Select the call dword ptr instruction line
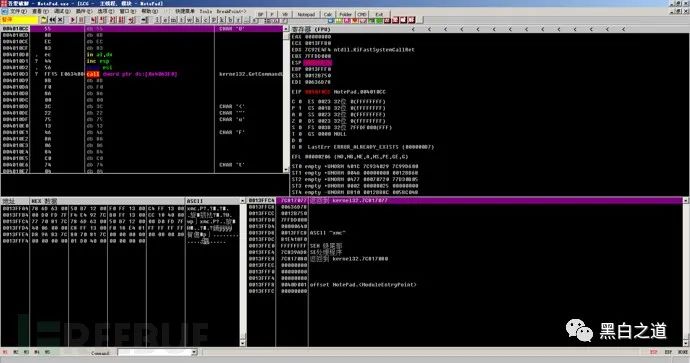 pyautogui.click(x=142, y=74)
